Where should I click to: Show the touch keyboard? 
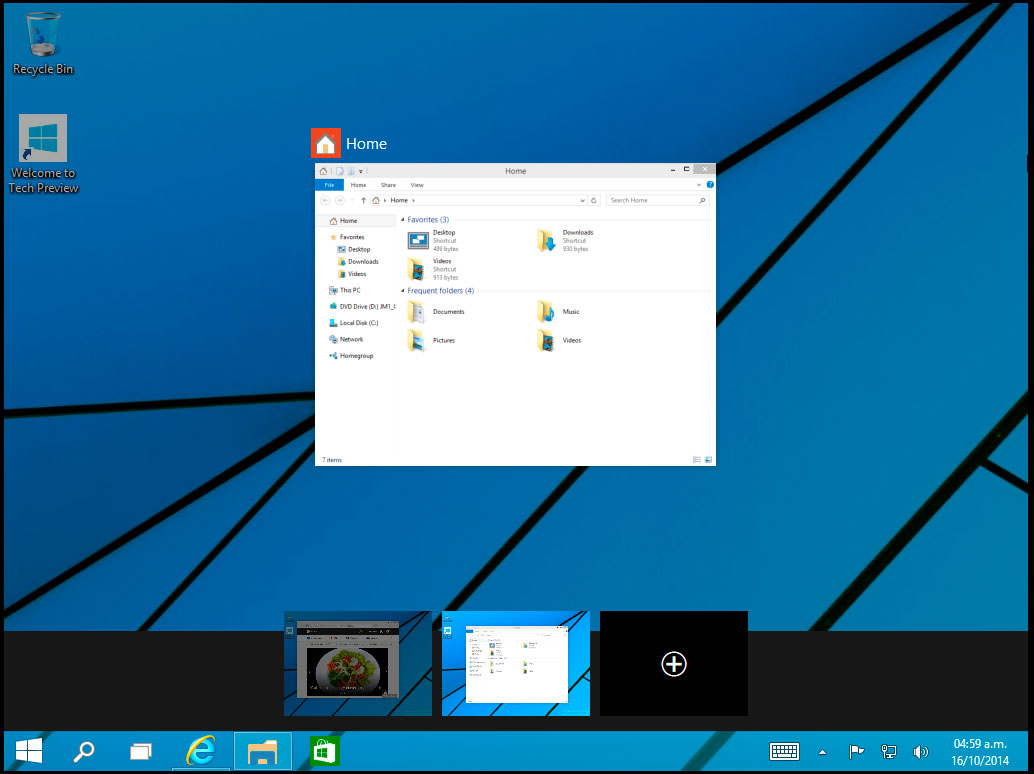tap(784, 752)
